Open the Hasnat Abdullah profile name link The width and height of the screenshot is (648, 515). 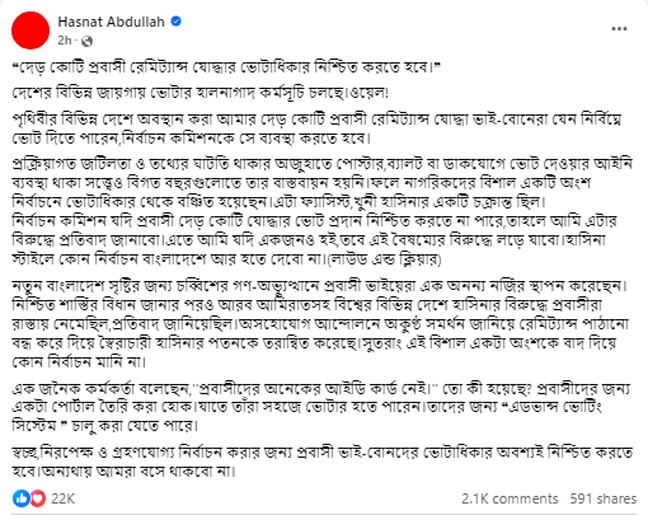point(111,21)
